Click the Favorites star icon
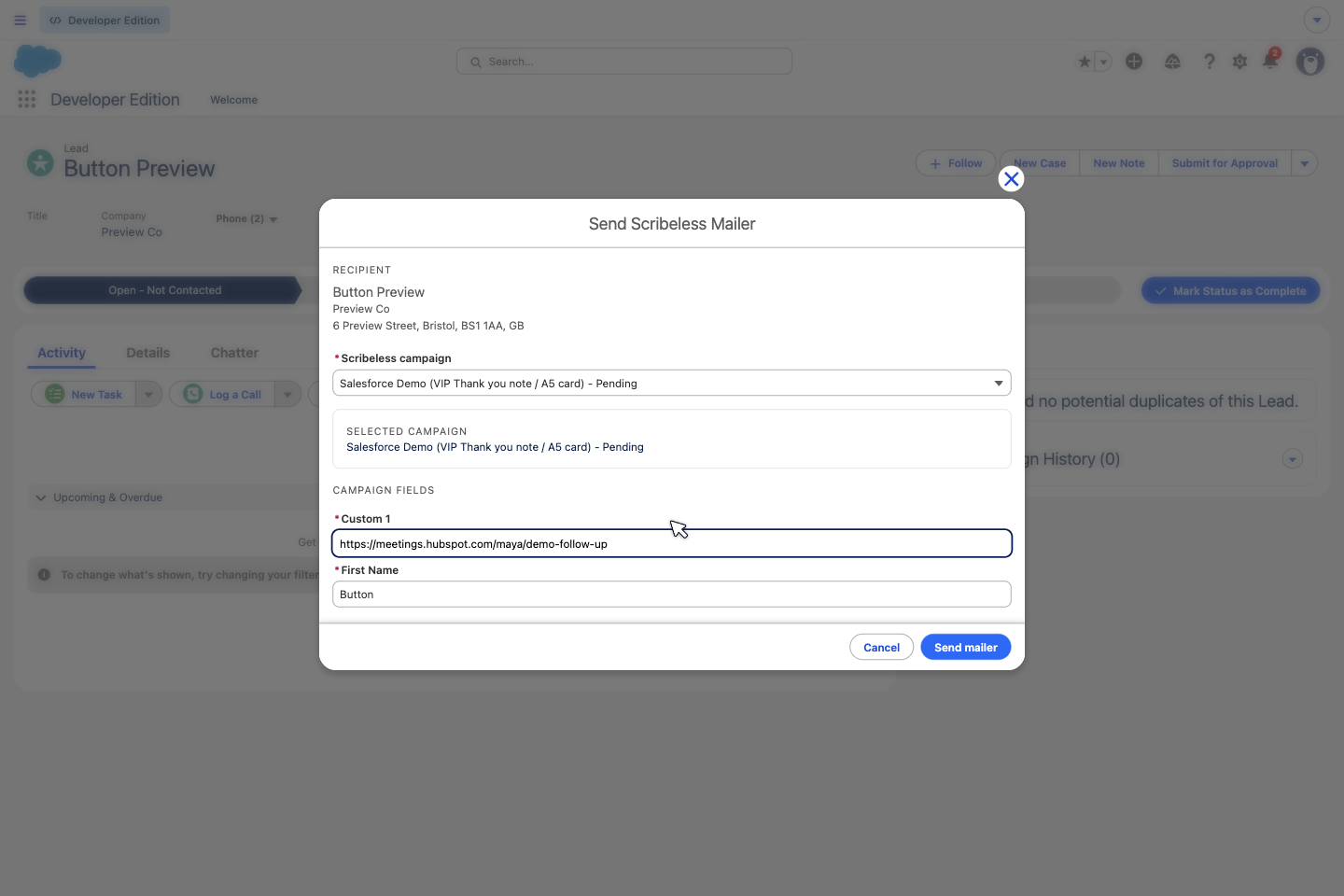This screenshot has width=1344, height=896. [x=1084, y=62]
